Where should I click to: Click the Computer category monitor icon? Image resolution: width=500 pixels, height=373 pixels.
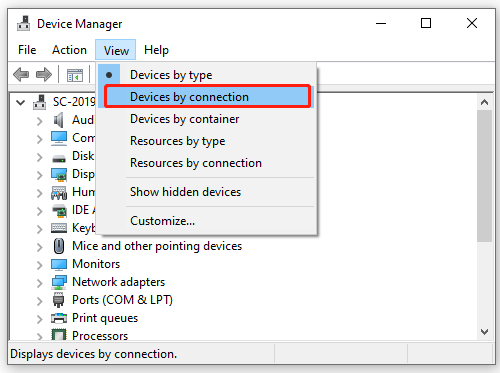click(59, 138)
